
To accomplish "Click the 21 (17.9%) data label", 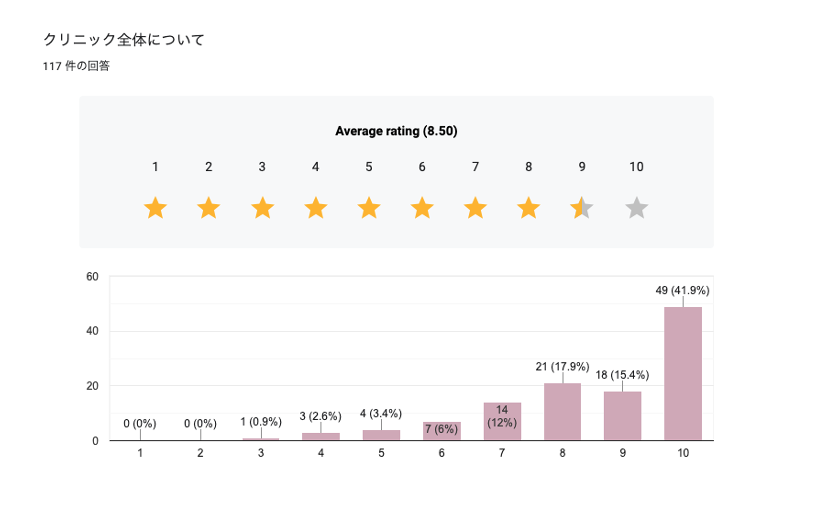I will (562, 367).
